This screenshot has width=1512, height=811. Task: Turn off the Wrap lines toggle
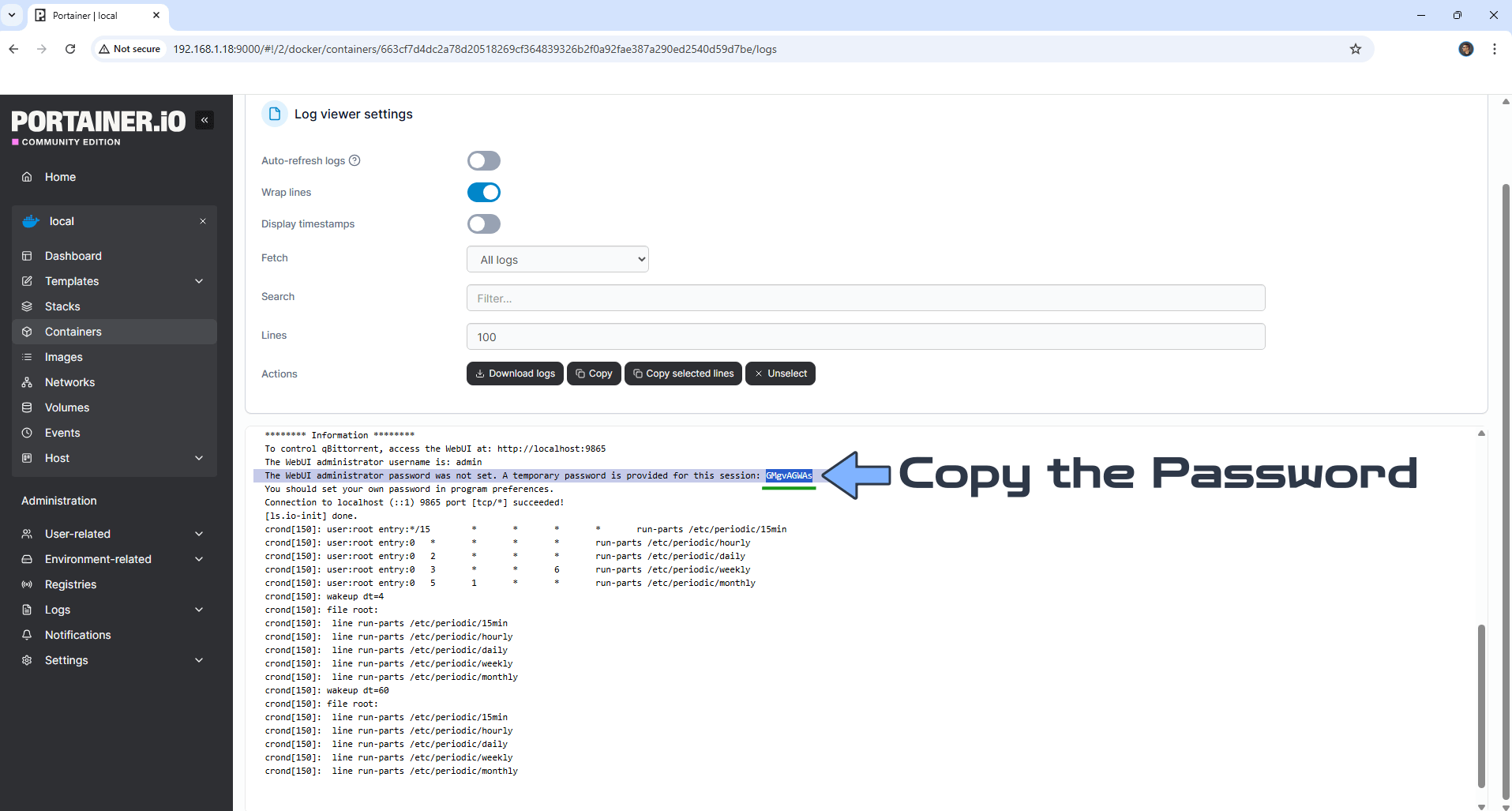point(483,193)
